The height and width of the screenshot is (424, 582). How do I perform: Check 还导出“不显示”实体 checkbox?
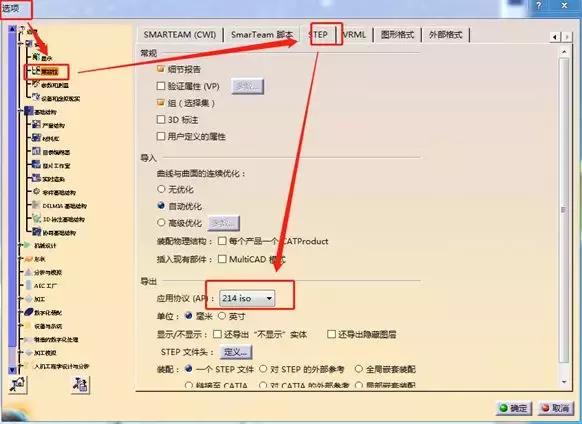(218, 334)
